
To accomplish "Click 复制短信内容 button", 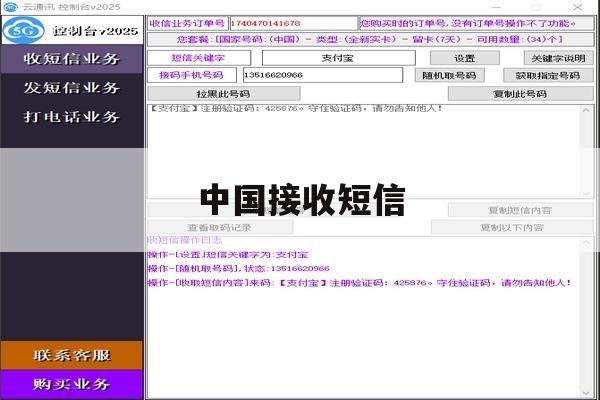I will (520, 210).
